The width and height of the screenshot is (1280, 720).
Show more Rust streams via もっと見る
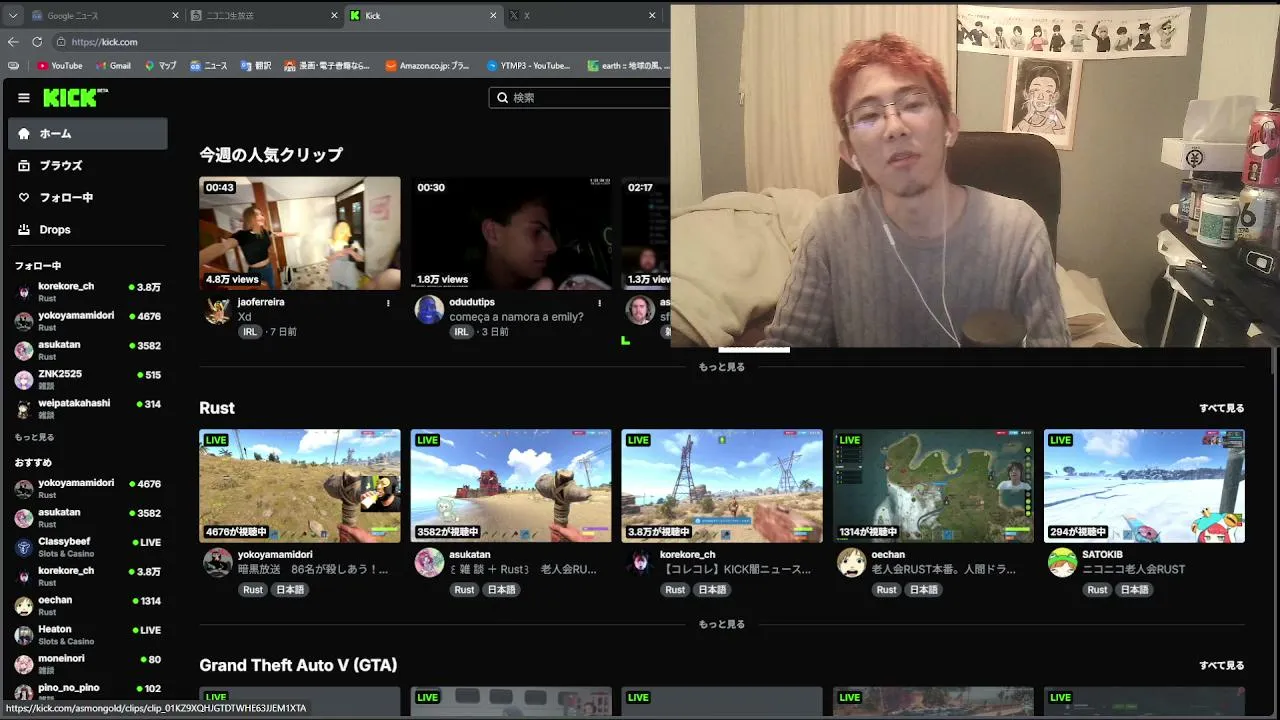tap(722, 624)
